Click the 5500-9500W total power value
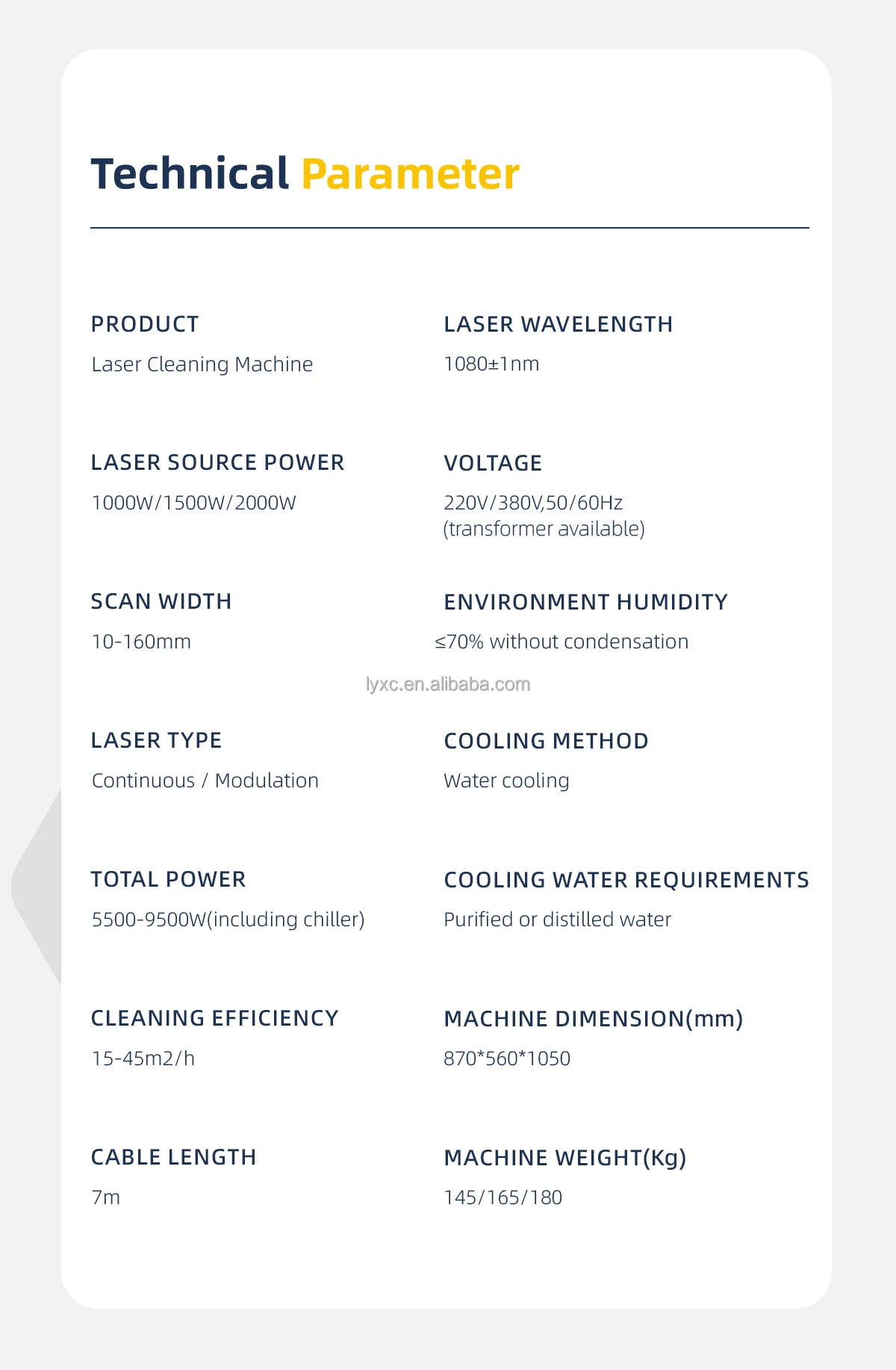Image resolution: width=896 pixels, height=1370 pixels. pos(228,920)
